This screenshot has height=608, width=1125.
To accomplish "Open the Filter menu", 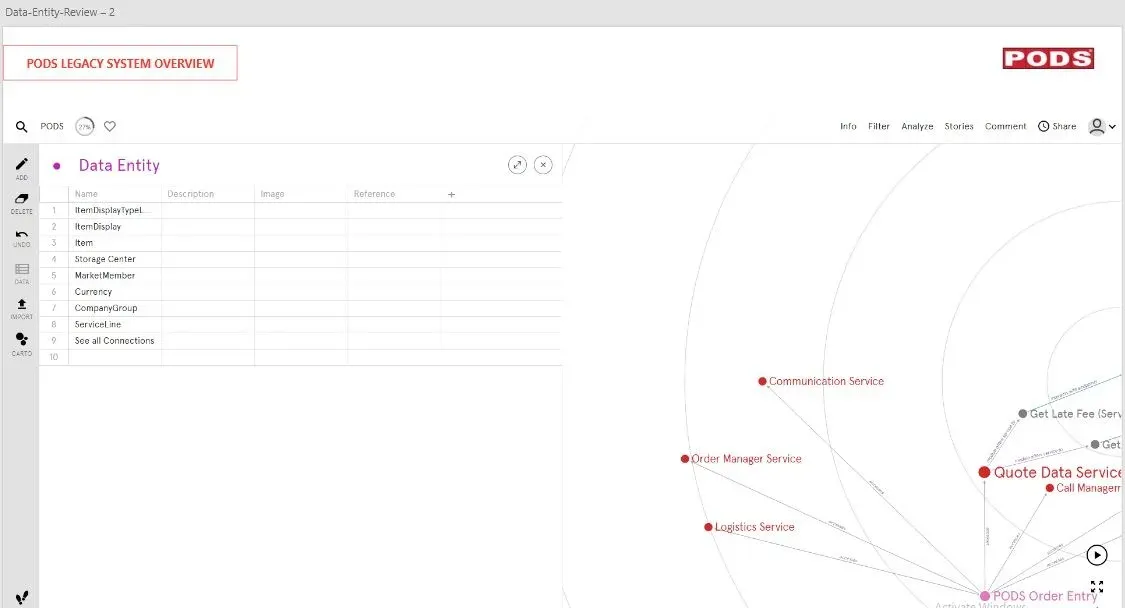I will [x=879, y=127].
